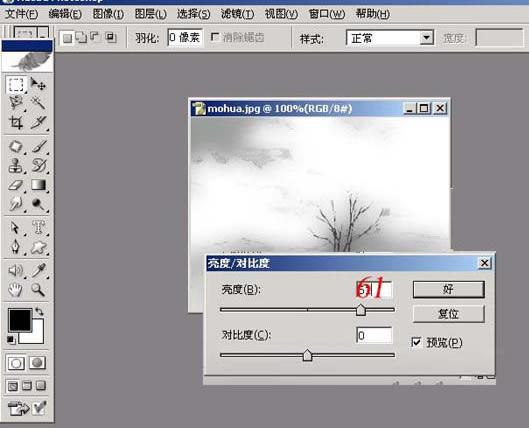Viewport: 529px width, 428px height.
Task: Choose the Subtract from Selection mode button
Action: (x=95, y=37)
